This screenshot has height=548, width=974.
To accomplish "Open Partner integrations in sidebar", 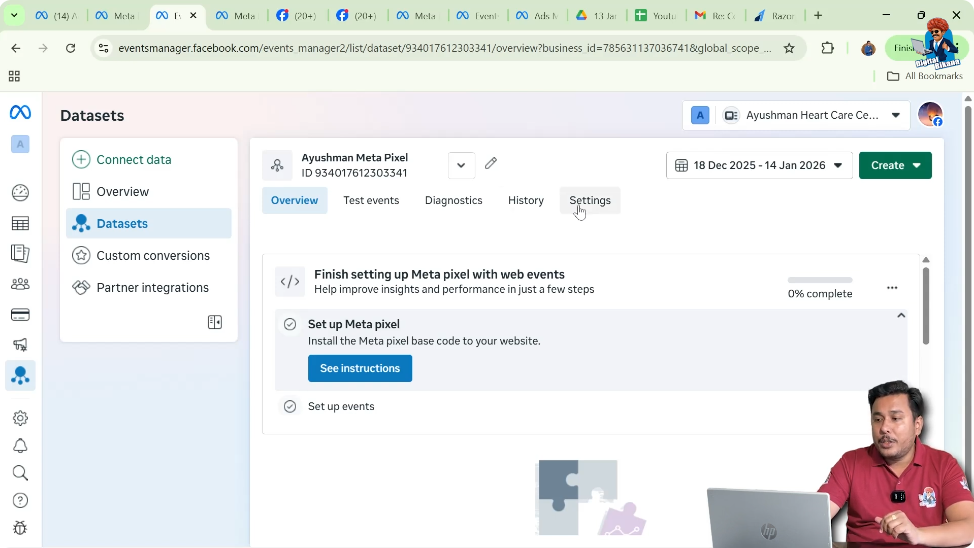I will (149, 288).
